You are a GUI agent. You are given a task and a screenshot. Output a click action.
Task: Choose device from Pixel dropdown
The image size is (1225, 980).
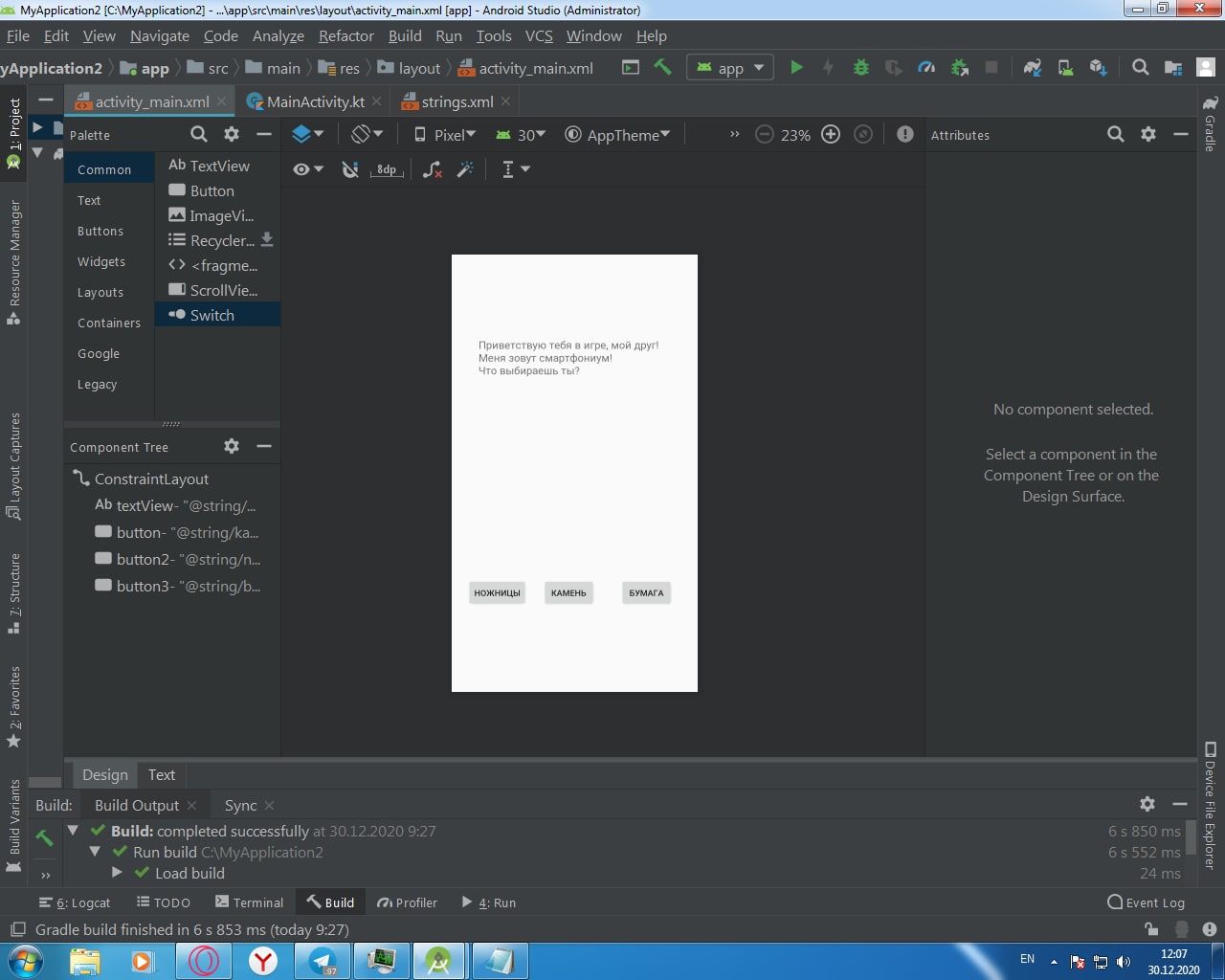coord(445,135)
